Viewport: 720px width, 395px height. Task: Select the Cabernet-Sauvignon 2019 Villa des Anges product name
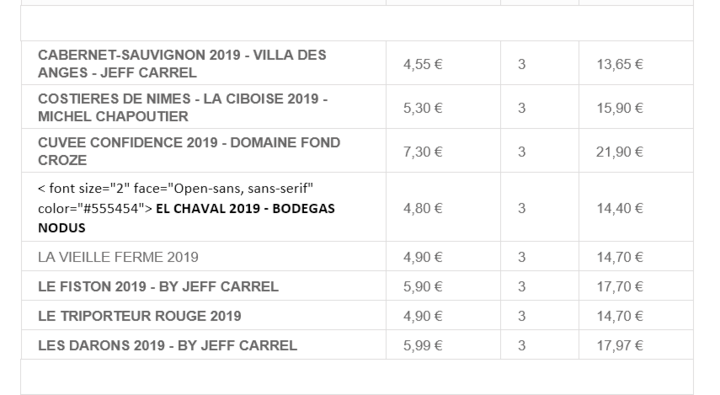pos(182,64)
